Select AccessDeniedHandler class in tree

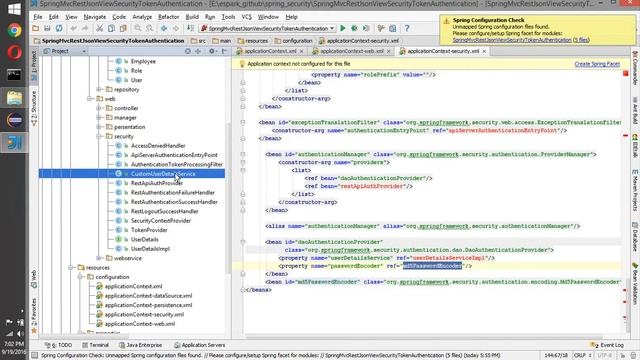pos(158,146)
